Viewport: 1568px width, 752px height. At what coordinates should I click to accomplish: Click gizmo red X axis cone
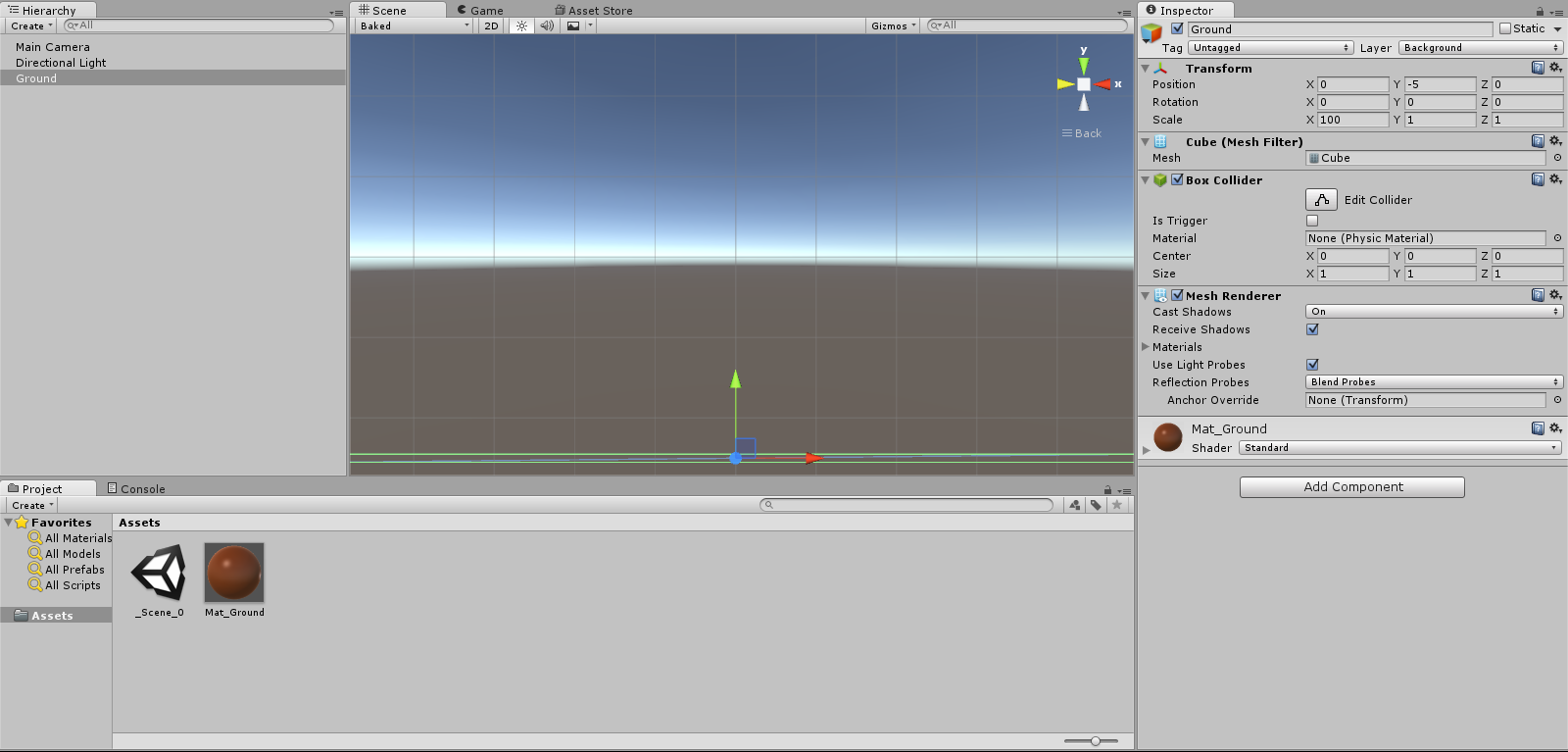[1102, 84]
